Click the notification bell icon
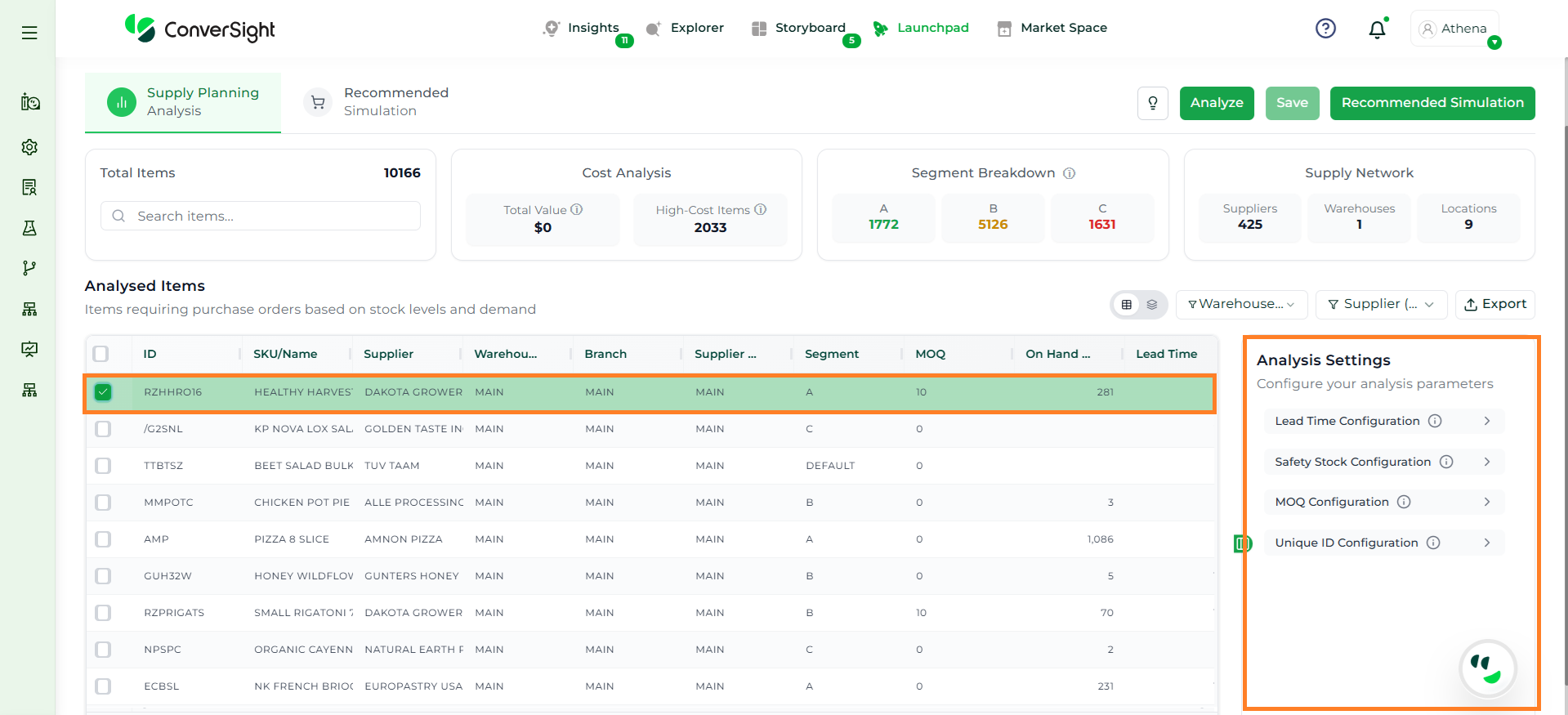Viewport: 1568px width, 715px height. click(x=1377, y=29)
